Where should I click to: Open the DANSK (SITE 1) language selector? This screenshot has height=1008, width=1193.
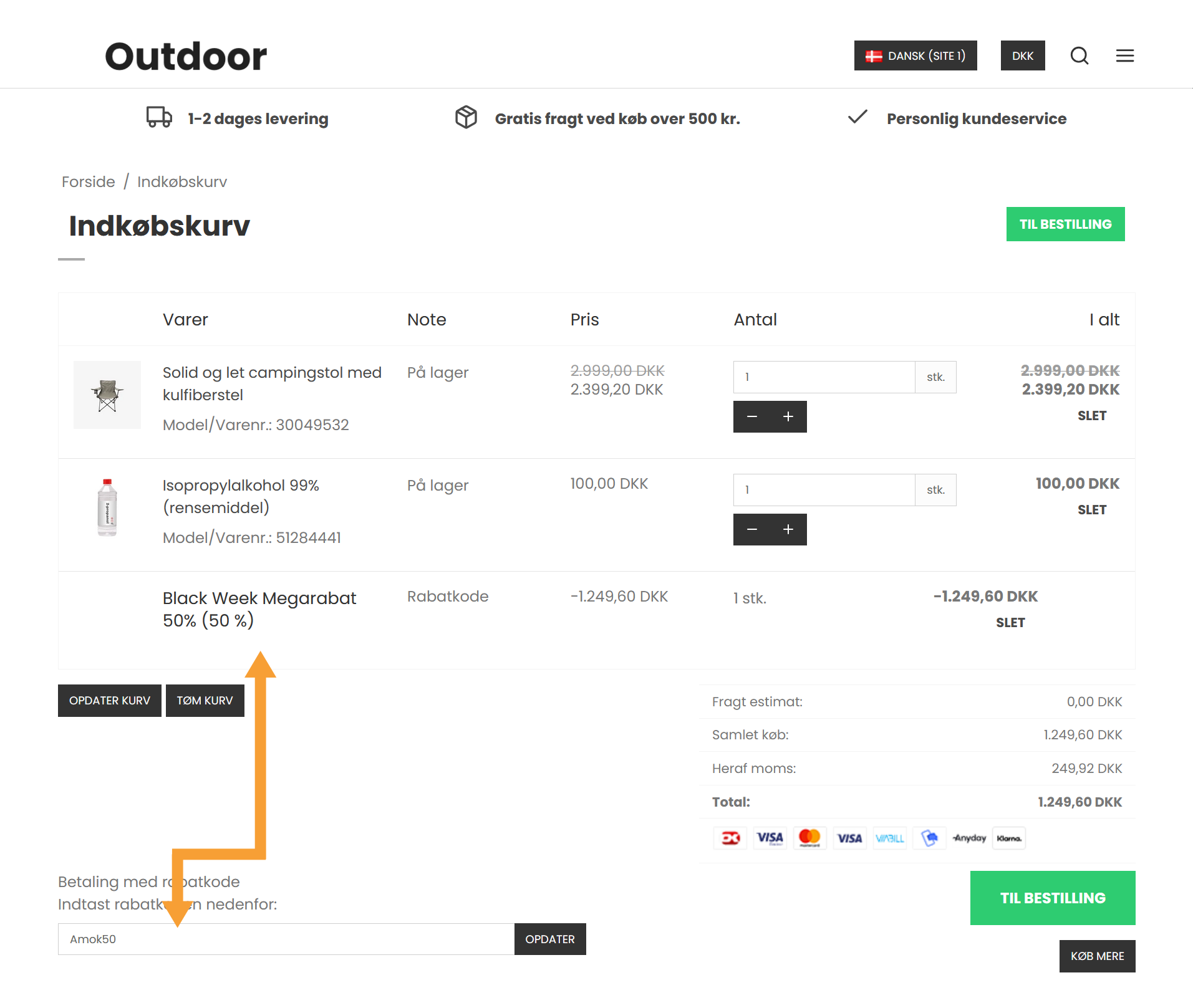point(915,56)
